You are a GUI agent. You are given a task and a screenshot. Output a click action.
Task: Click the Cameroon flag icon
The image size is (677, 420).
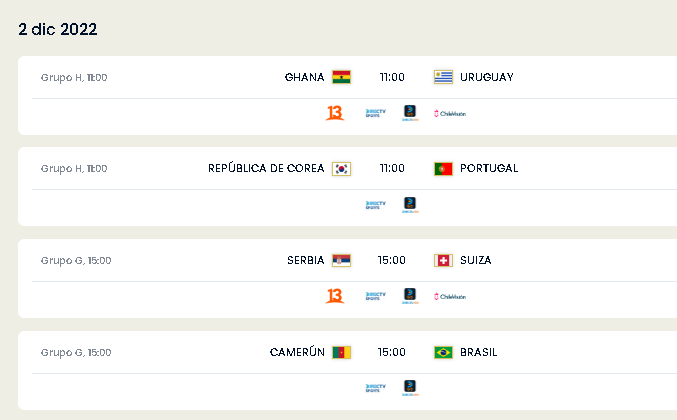pos(341,352)
